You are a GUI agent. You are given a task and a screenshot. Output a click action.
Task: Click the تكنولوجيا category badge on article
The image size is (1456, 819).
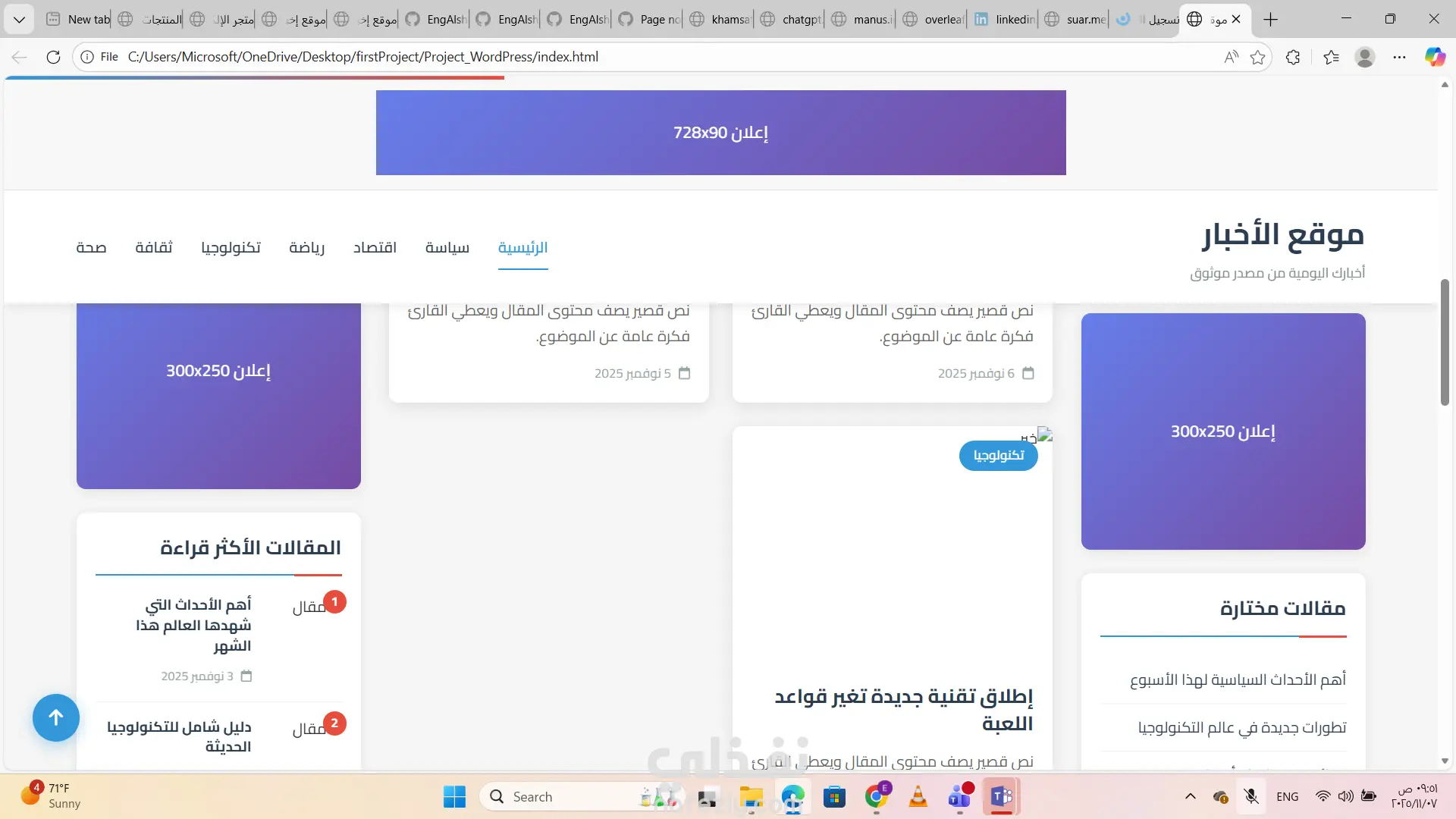998,455
